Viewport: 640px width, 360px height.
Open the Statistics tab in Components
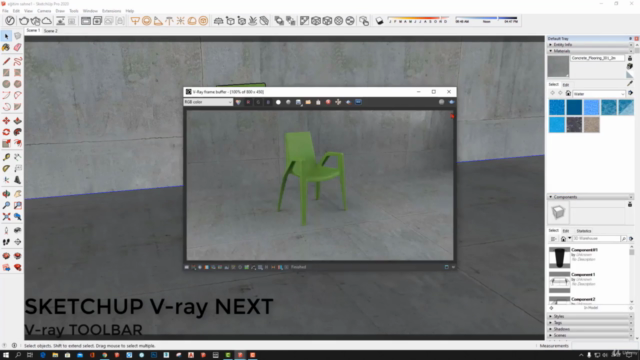point(584,231)
